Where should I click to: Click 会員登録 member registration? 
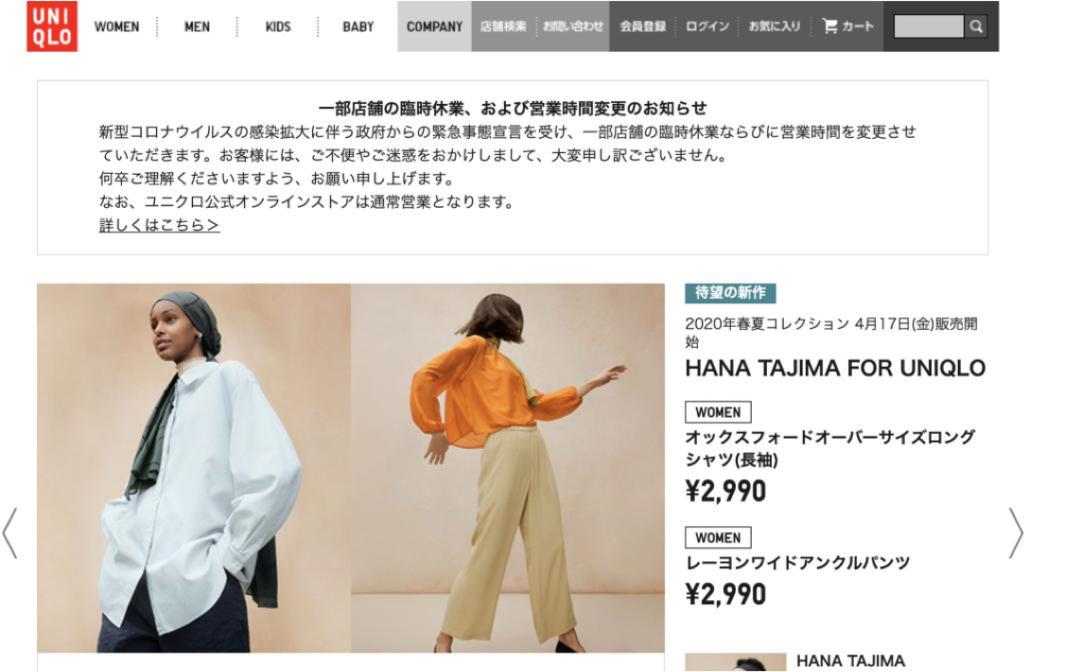click(643, 27)
